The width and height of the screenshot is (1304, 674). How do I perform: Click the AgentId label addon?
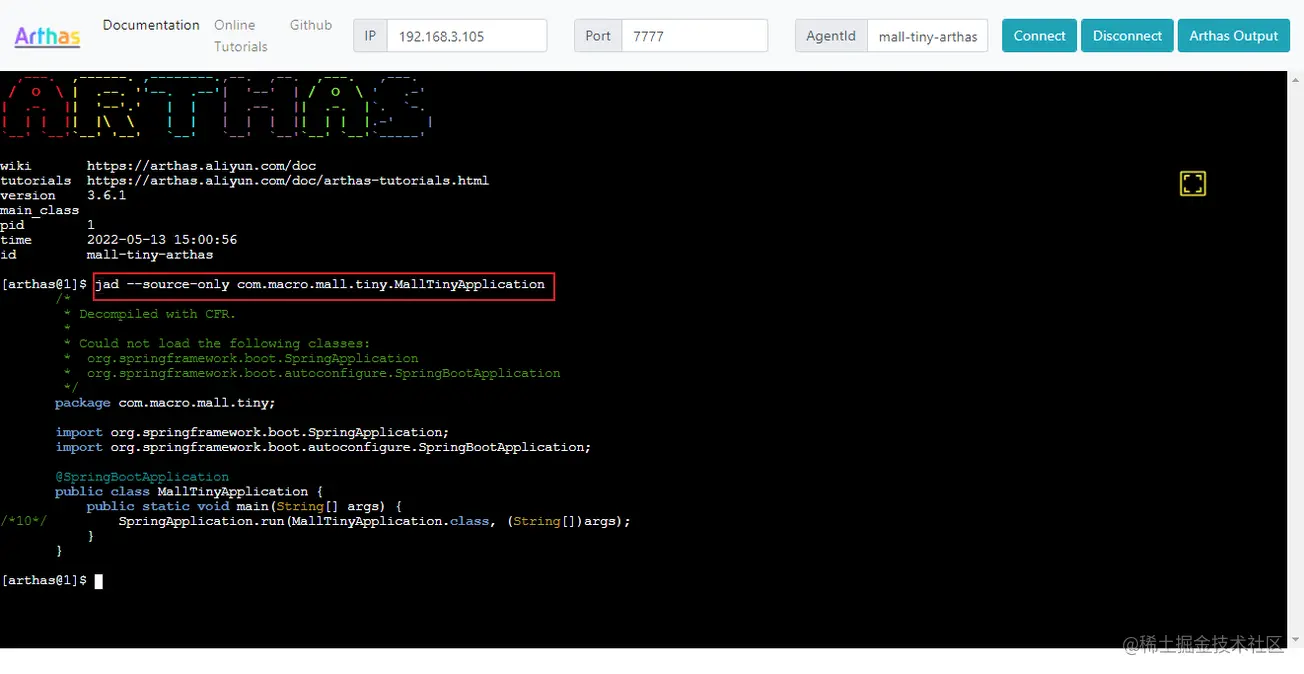(x=832, y=36)
